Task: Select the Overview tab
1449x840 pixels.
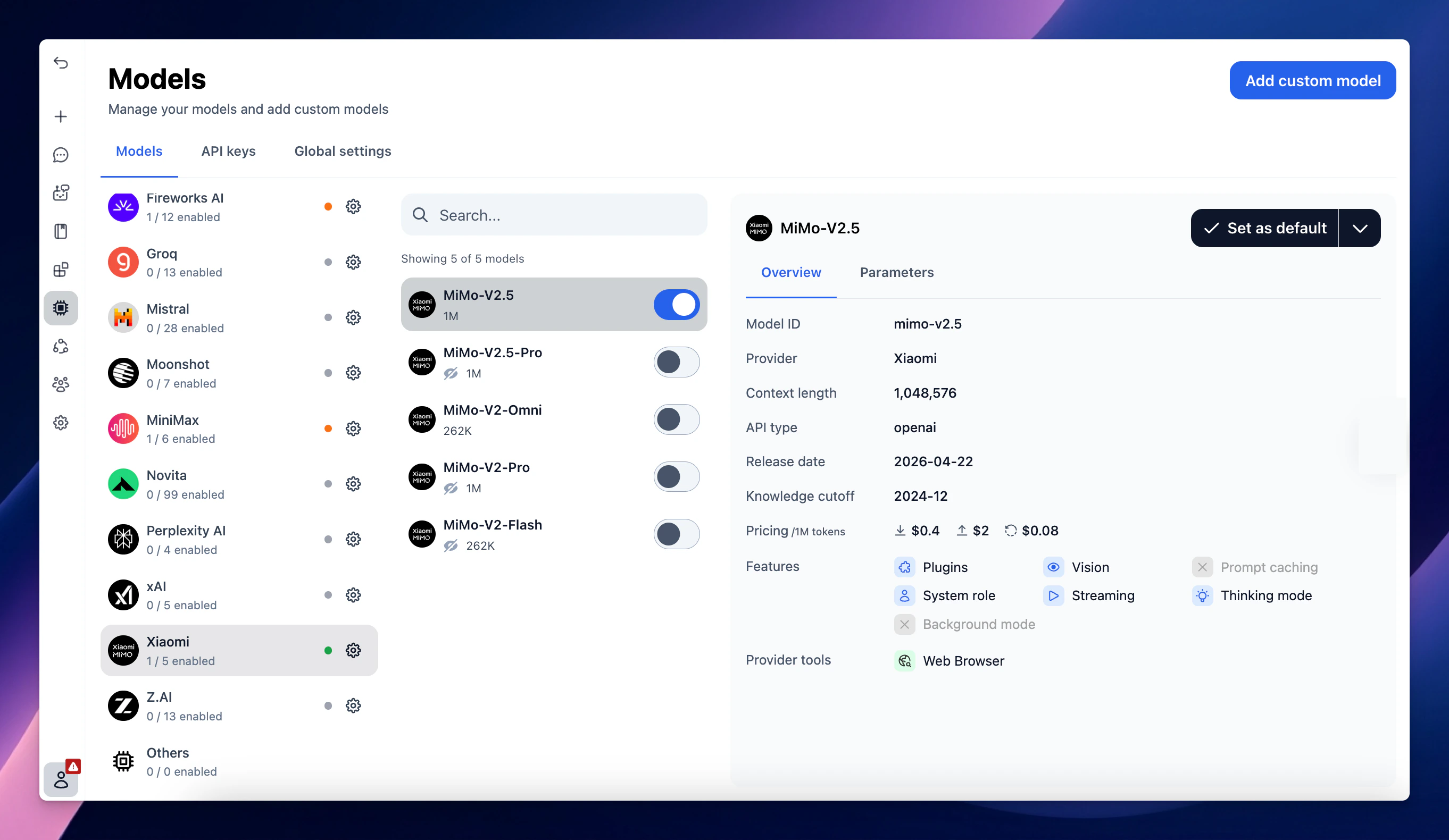Action: [x=790, y=272]
